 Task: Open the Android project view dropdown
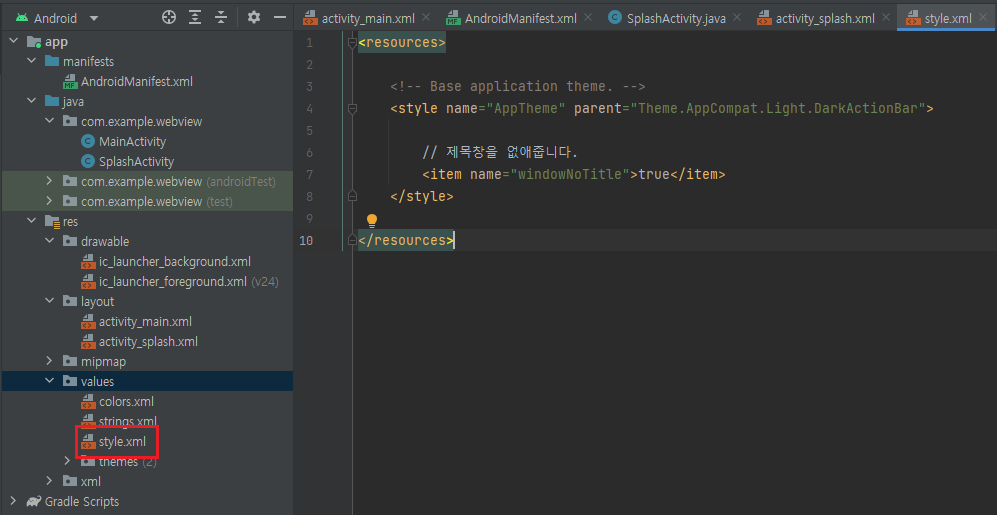click(x=57, y=18)
